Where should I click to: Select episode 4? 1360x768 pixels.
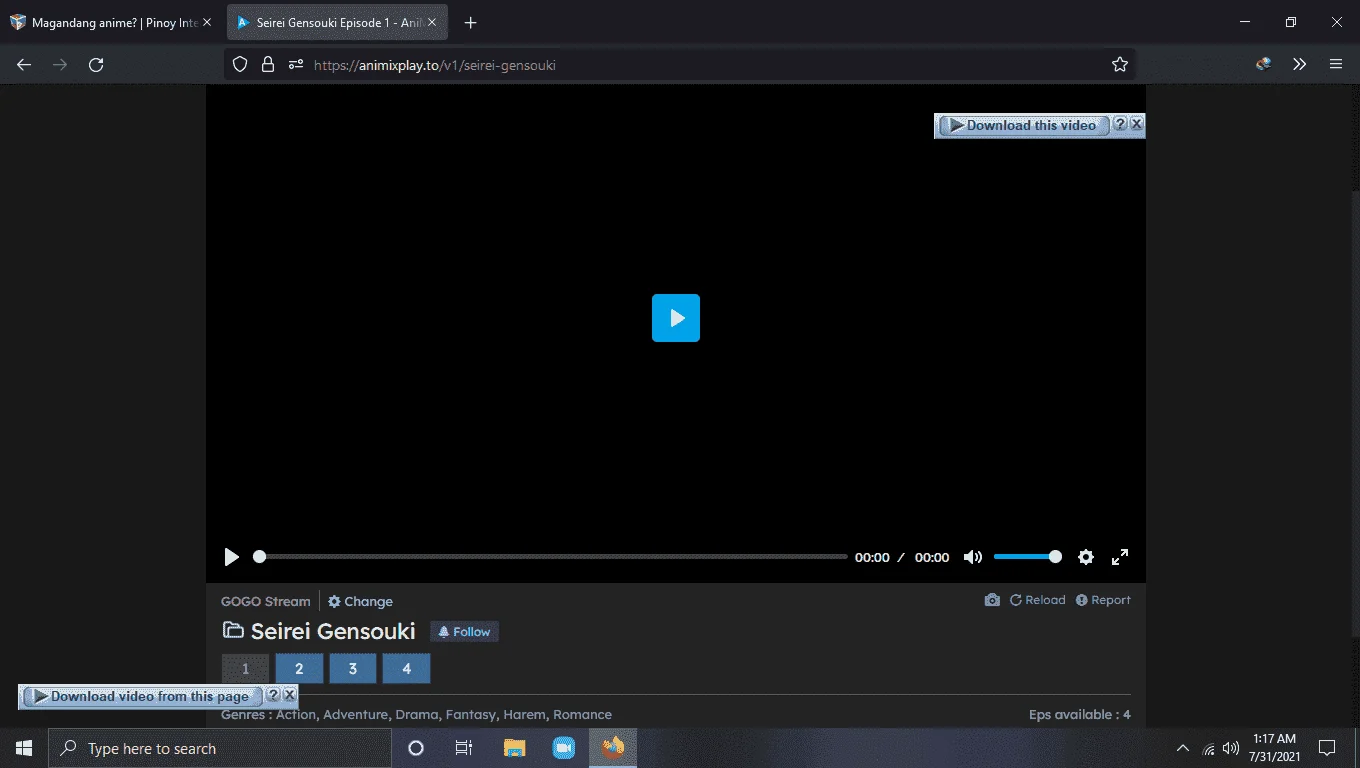[x=406, y=669]
